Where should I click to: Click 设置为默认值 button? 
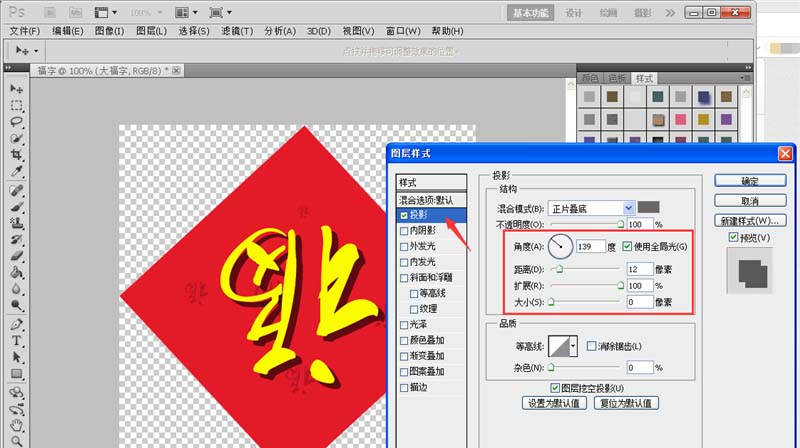[x=554, y=403]
